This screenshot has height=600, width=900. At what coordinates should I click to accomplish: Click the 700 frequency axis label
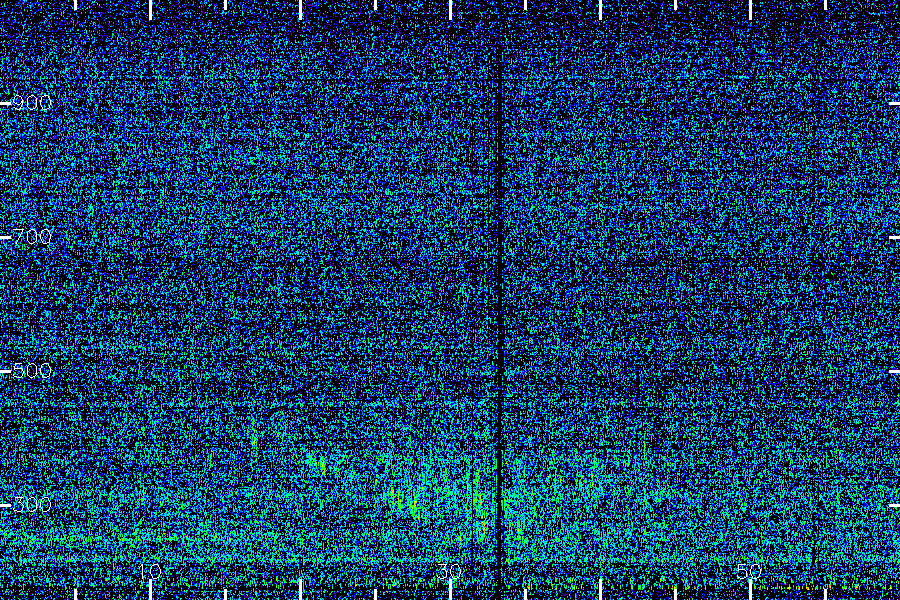tap(32, 237)
